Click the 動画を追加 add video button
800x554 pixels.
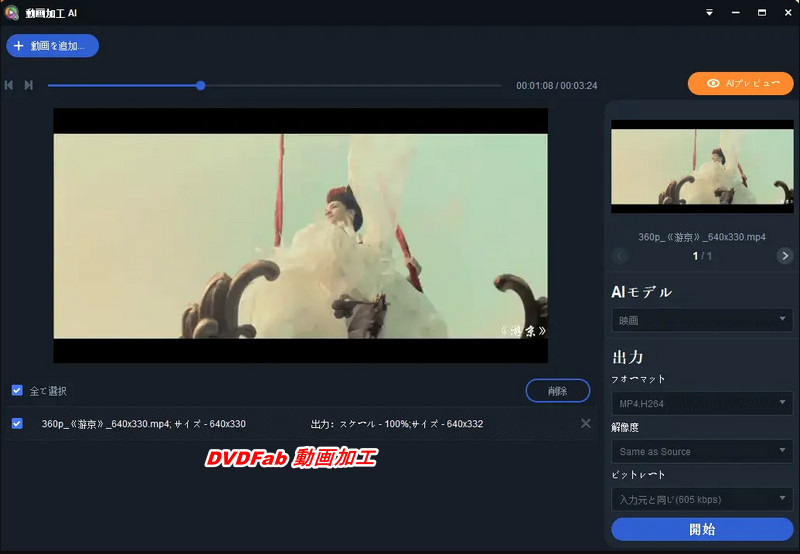(53, 46)
